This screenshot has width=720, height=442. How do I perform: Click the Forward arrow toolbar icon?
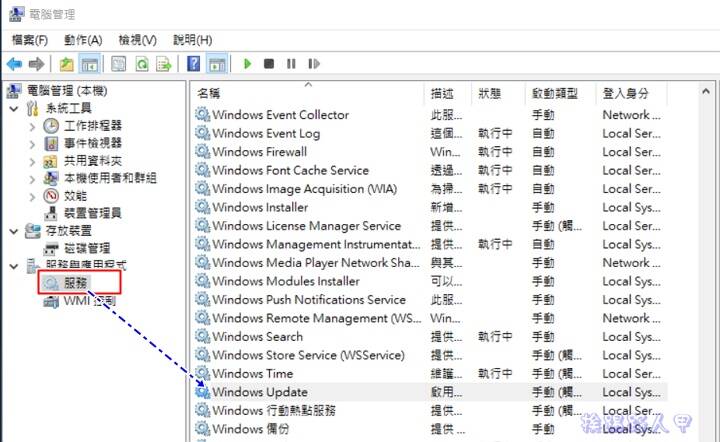pos(36,64)
